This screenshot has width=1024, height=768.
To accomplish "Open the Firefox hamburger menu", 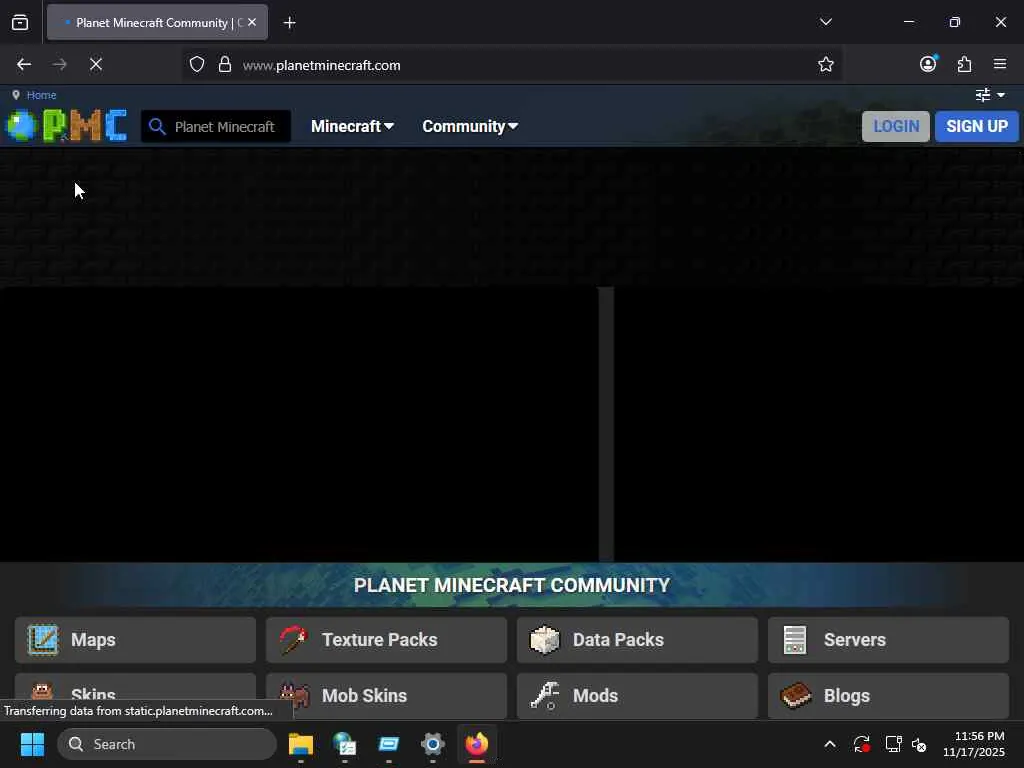I will tap(1000, 64).
